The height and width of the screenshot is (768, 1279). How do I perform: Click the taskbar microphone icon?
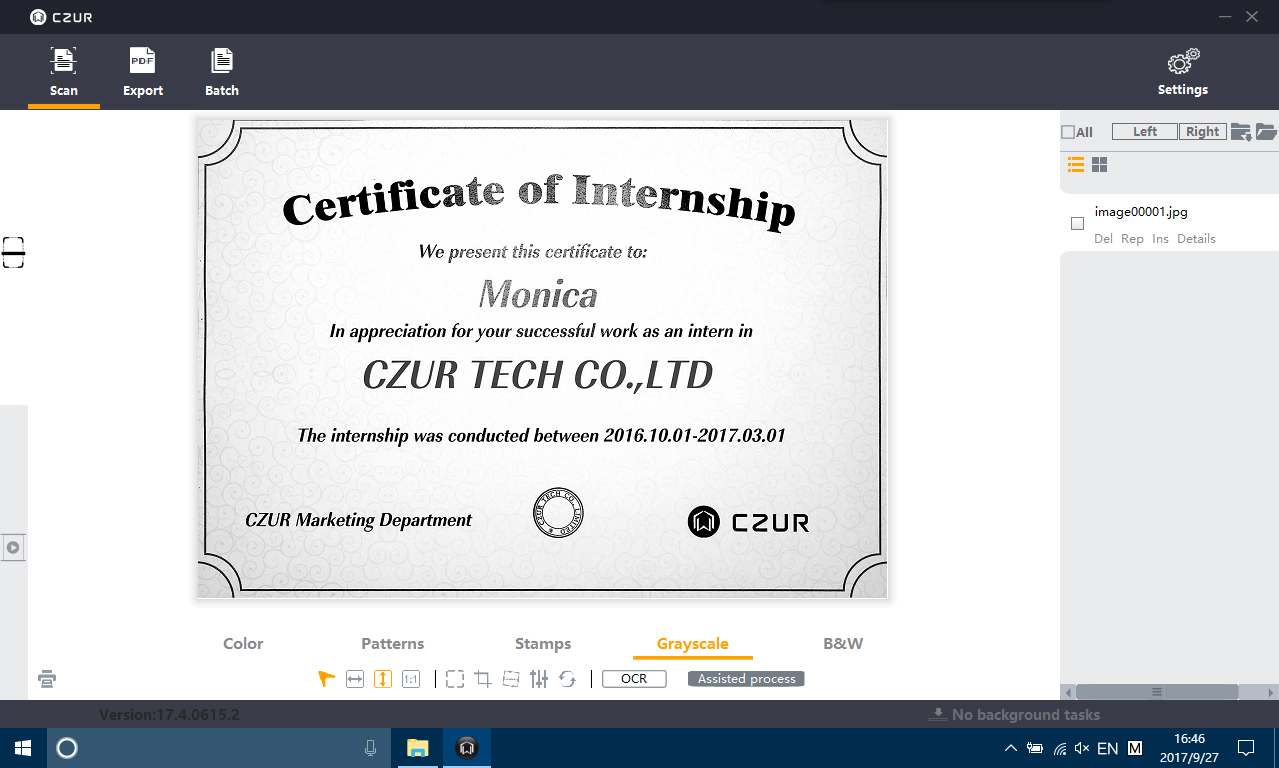coord(370,748)
